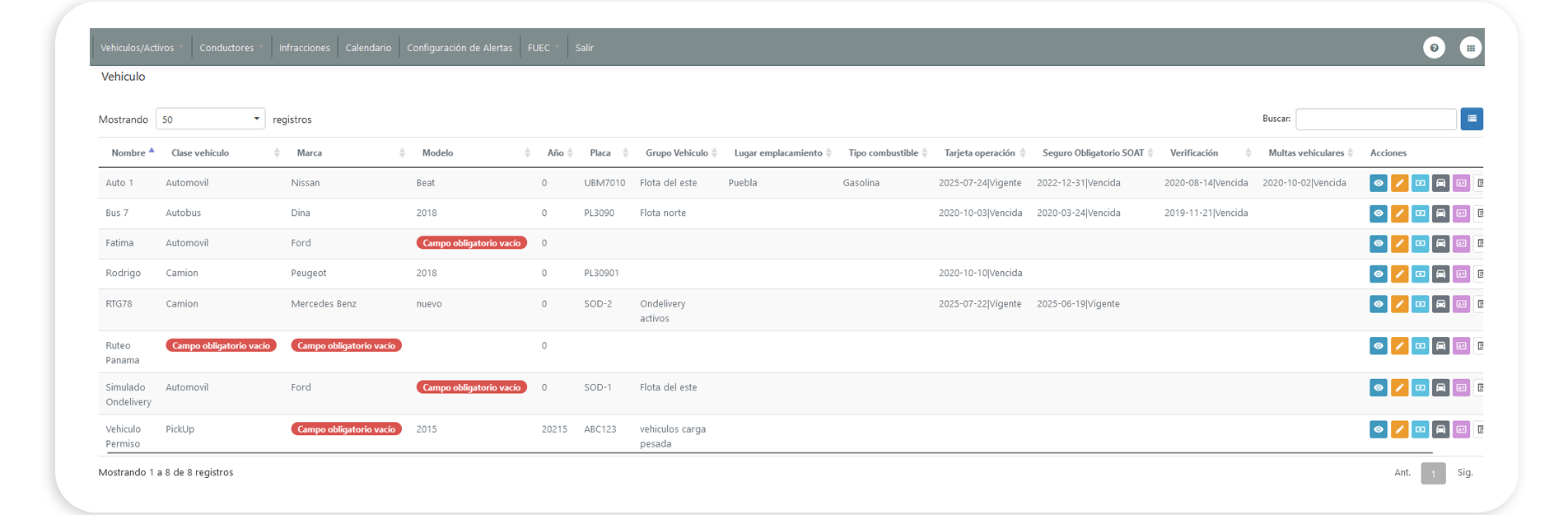View details of vehicle Auto 1
Screen dimensions: 1568x515
click(x=1378, y=183)
